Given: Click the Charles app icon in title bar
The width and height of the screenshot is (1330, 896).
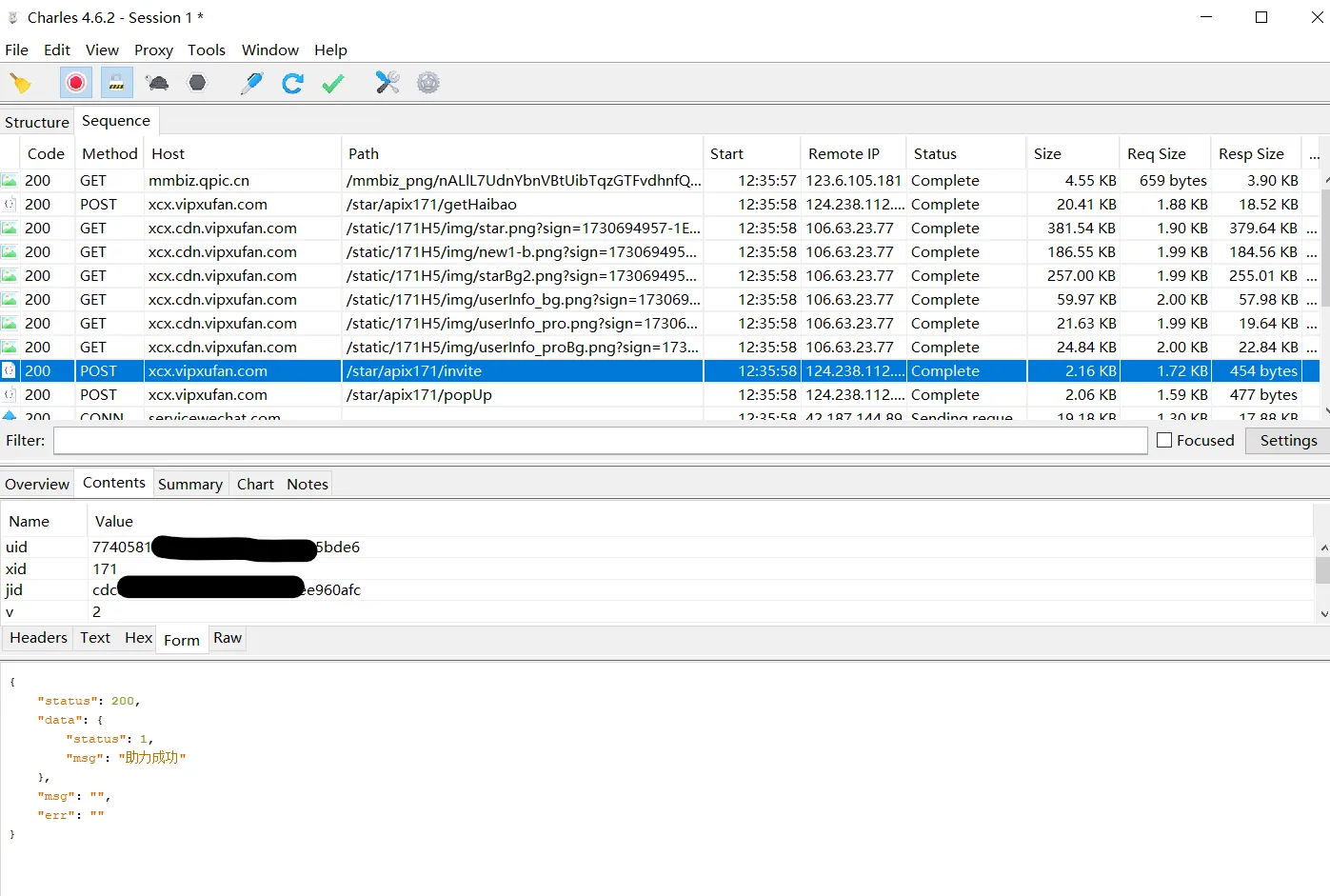Looking at the screenshot, I should [13, 17].
